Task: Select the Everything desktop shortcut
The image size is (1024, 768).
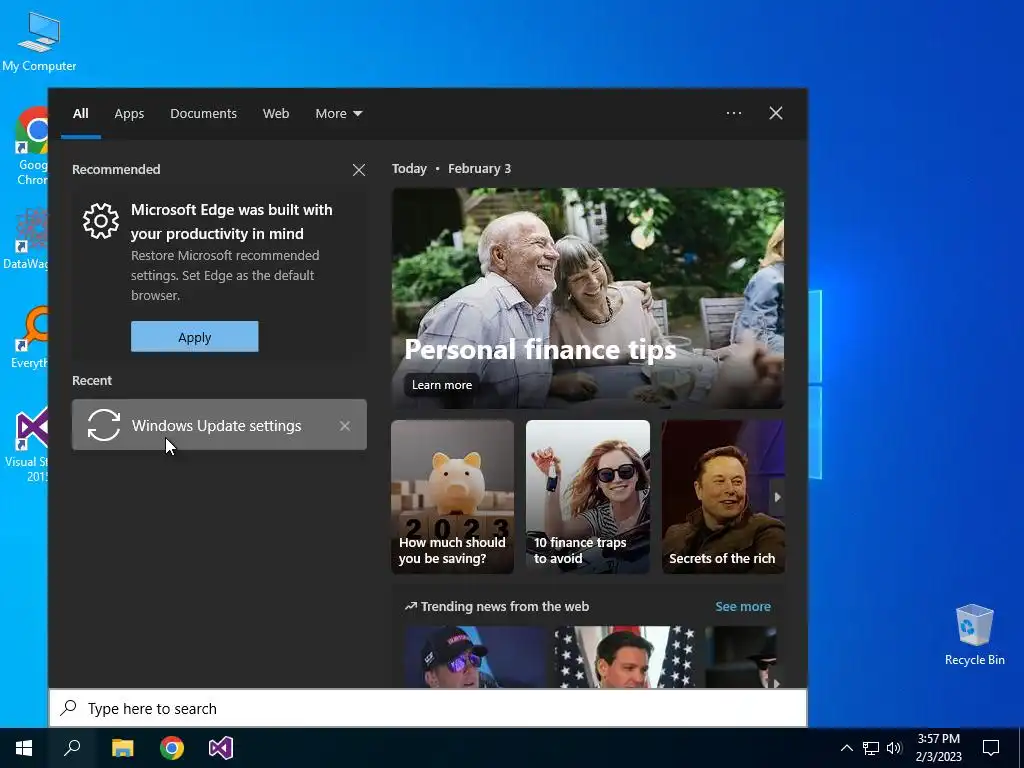Action: click(29, 338)
